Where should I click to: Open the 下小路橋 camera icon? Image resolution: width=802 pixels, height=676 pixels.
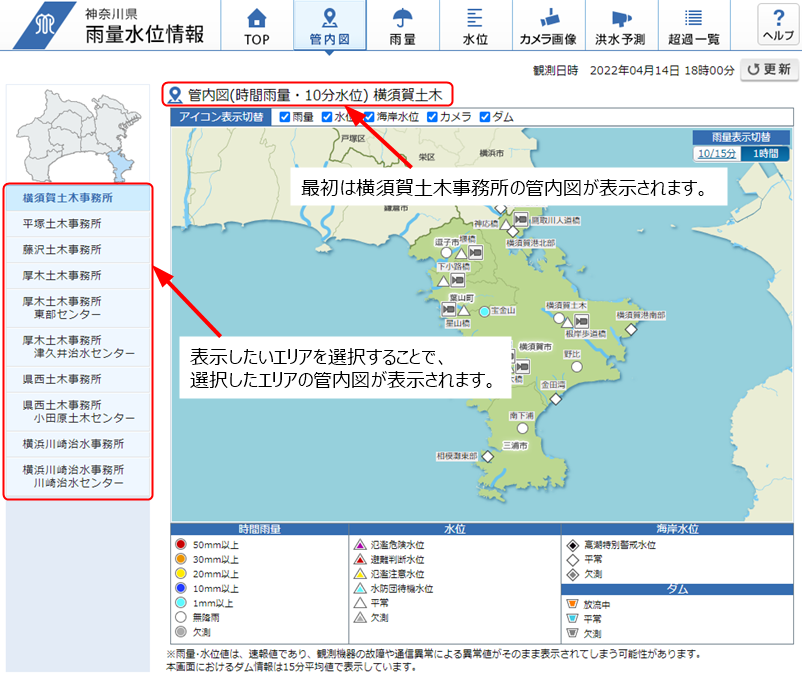coord(457,280)
